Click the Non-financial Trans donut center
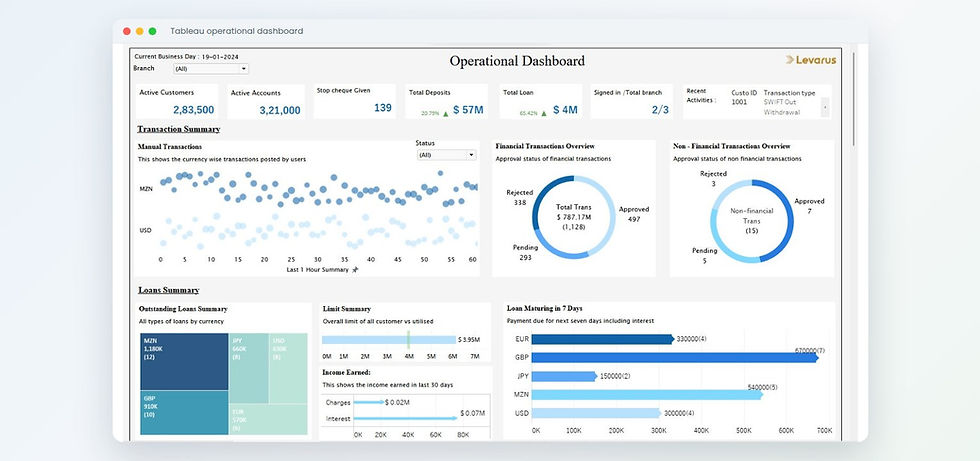This screenshot has width=980, height=461. (752, 221)
